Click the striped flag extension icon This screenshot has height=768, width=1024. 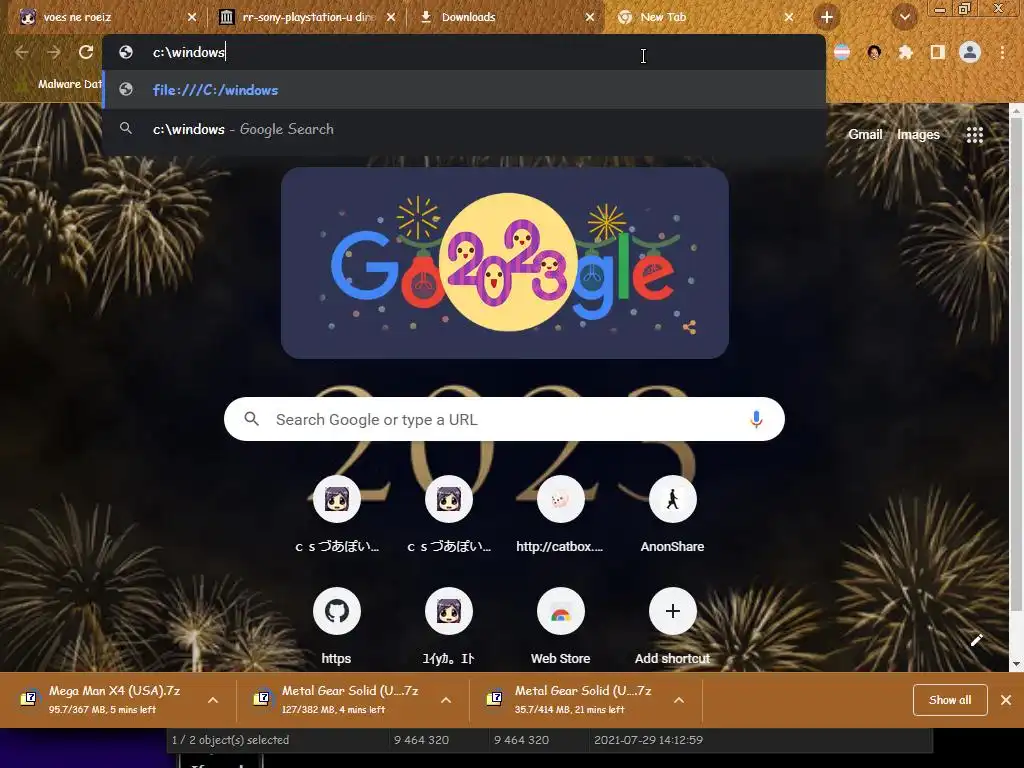pos(842,52)
